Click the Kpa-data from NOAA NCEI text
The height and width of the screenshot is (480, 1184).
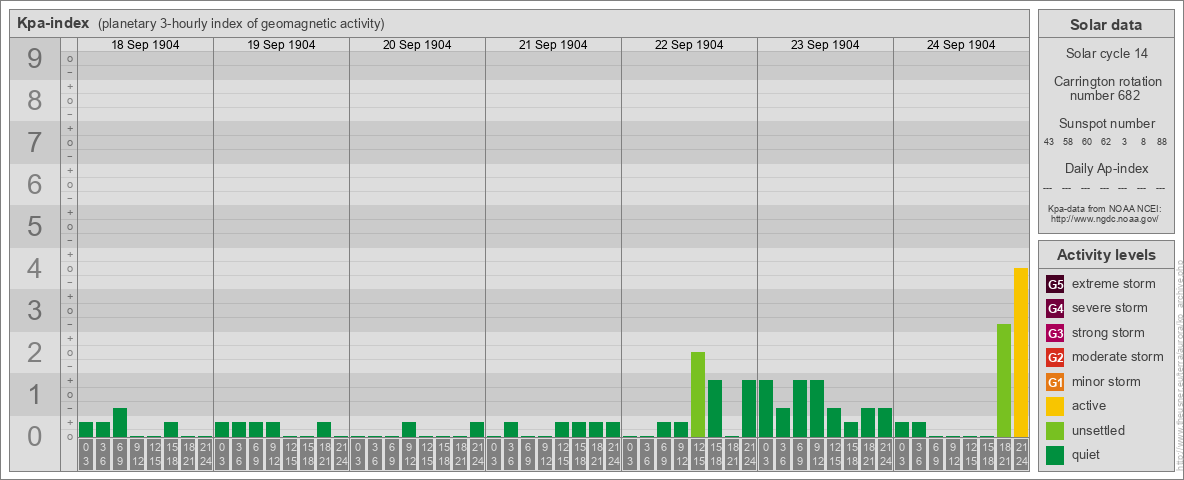pyautogui.click(x=1104, y=208)
